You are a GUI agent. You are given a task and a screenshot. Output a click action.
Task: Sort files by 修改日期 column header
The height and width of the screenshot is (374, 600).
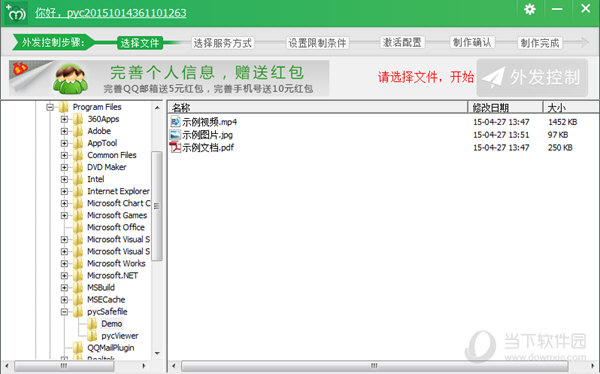pyautogui.click(x=505, y=107)
